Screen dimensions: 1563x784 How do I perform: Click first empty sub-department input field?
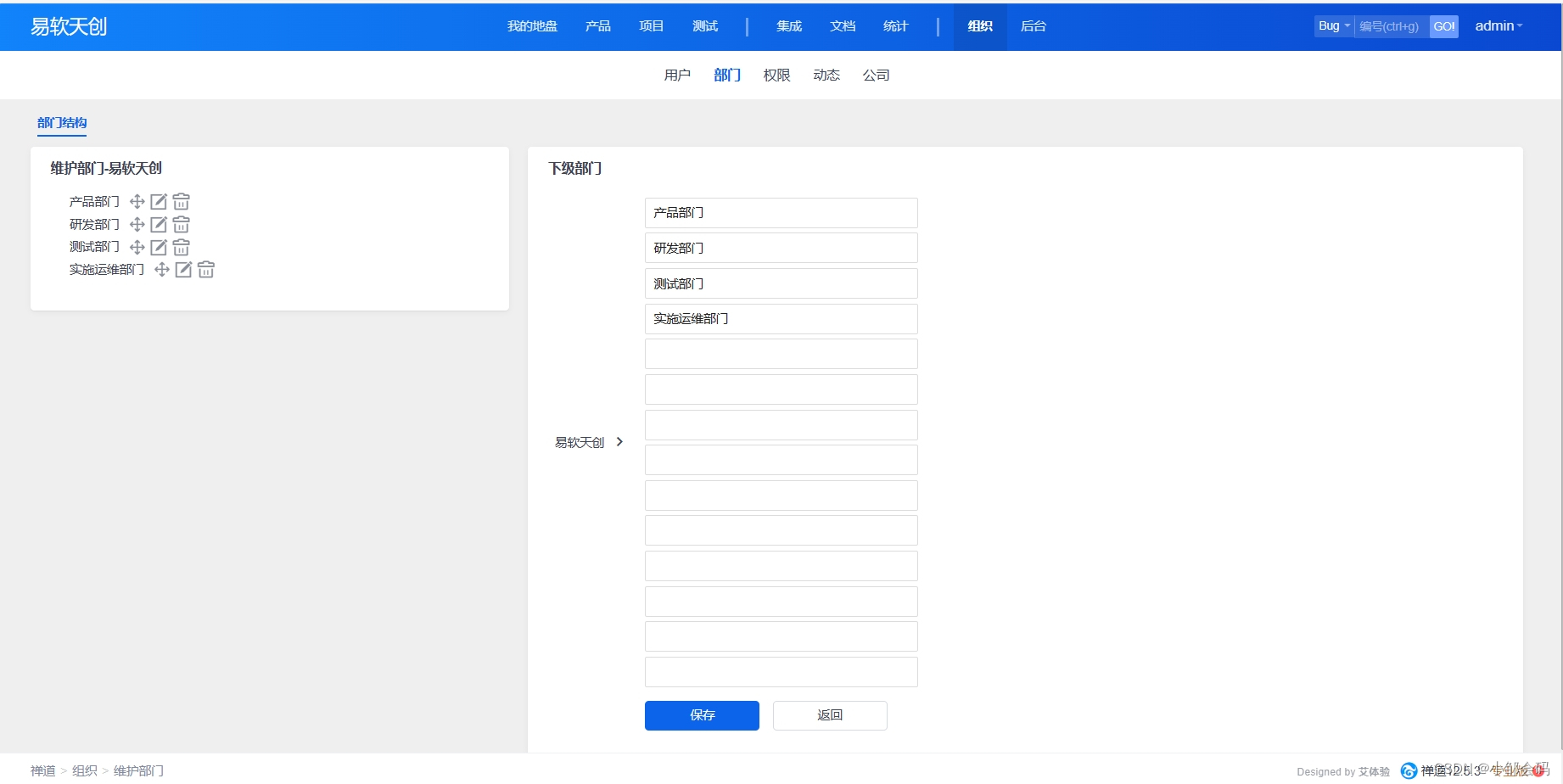(781, 354)
